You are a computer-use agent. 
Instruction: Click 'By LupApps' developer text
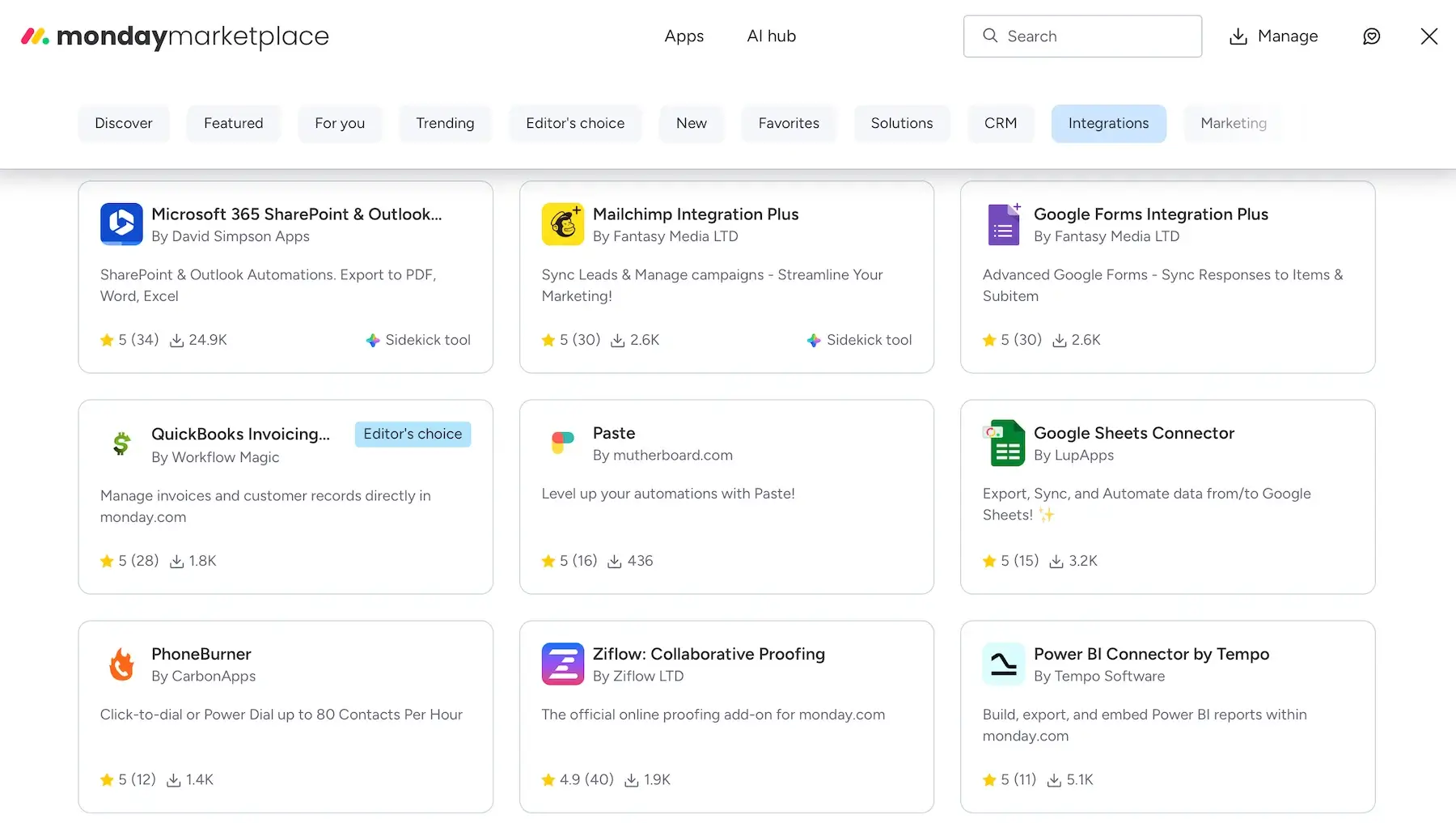point(1073,455)
